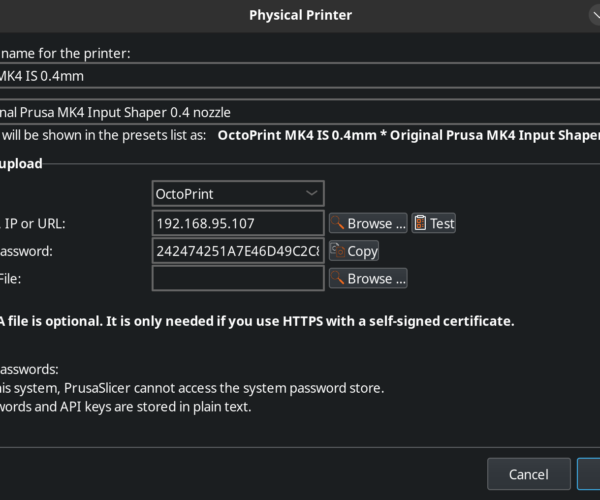This screenshot has width=600, height=500.
Task: Click the Copy button beside password
Action: point(354,251)
